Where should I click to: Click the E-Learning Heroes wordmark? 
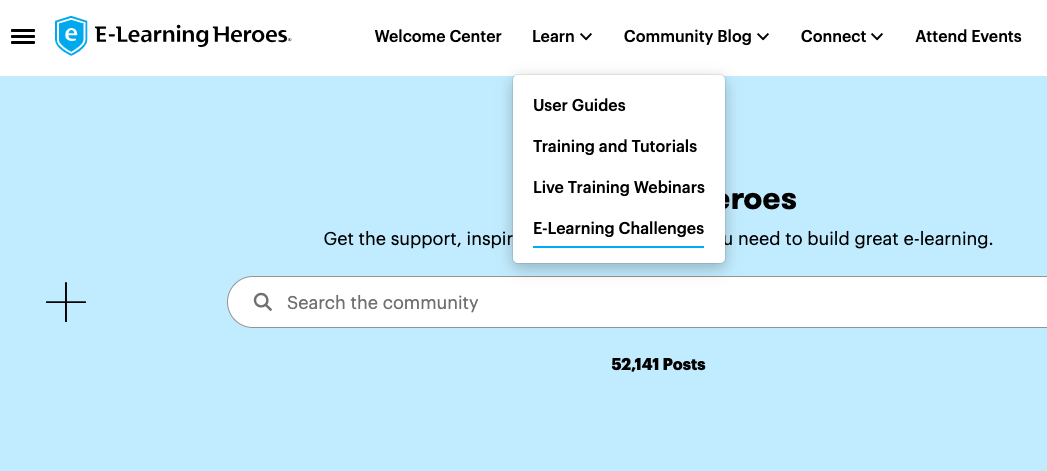coord(192,36)
